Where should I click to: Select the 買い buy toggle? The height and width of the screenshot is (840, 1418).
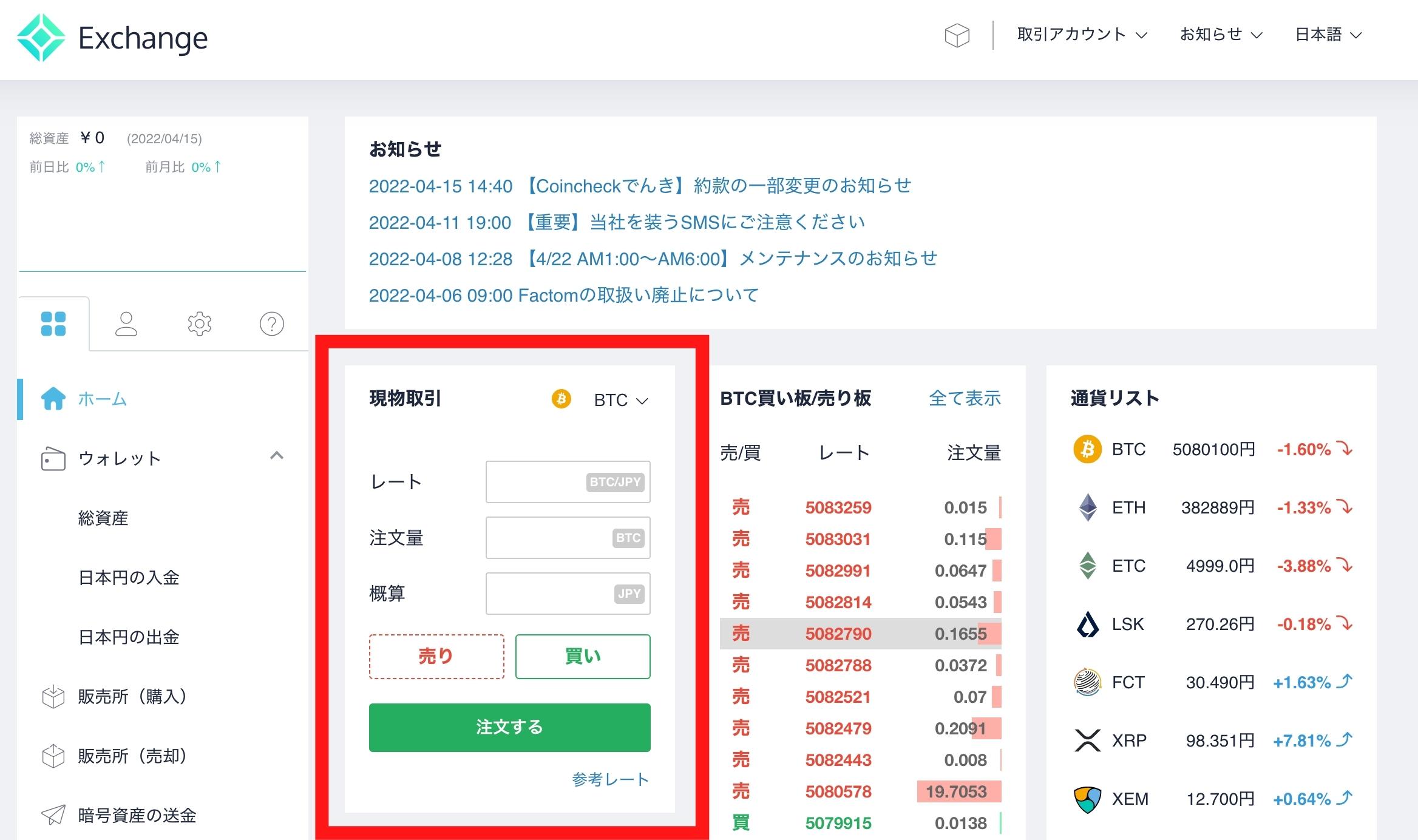[x=583, y=657]
